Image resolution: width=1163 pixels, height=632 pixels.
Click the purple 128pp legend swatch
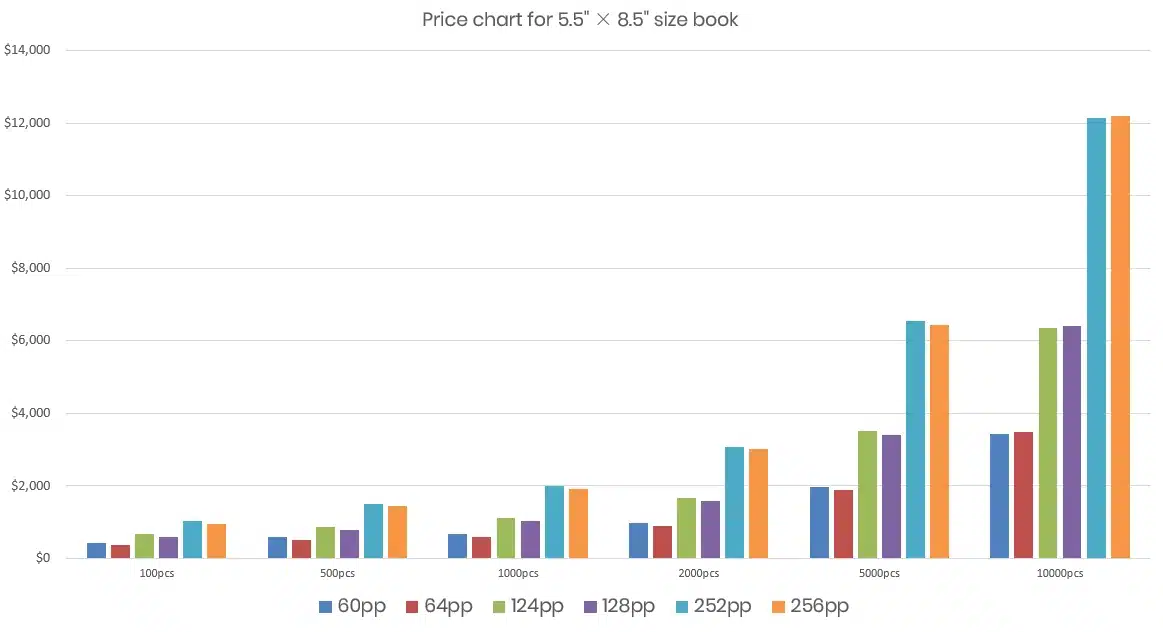point(591,607)
